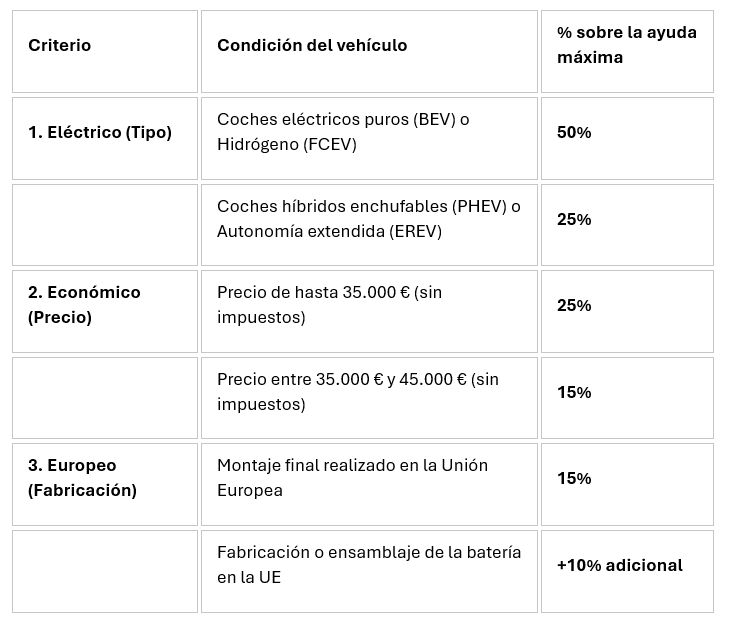Screen dimensions: 730x628
Task: Click the 2. Económico (Precio) cell
Action: click(105, 311)
